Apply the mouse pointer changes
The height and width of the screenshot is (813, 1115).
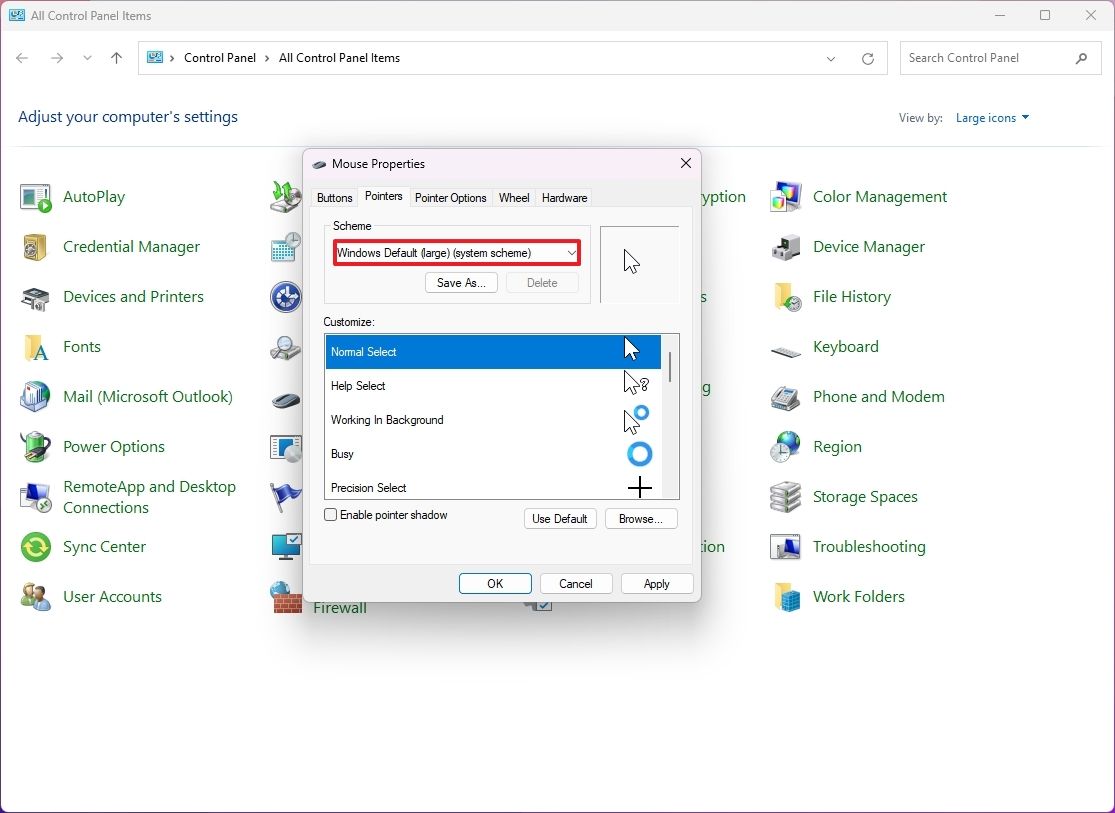pos(656,583)
